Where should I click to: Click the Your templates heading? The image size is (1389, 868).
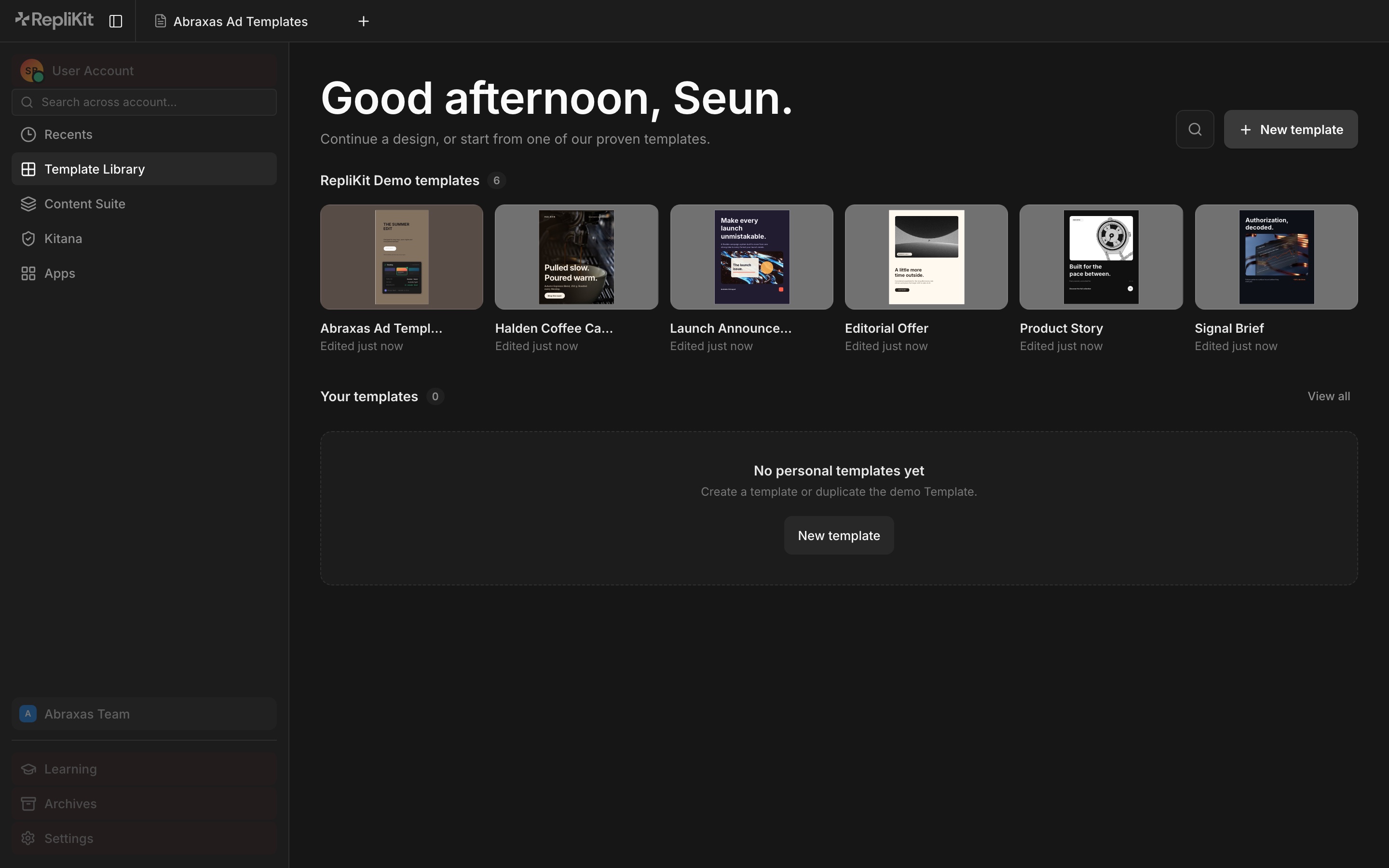tap(369, 397)
